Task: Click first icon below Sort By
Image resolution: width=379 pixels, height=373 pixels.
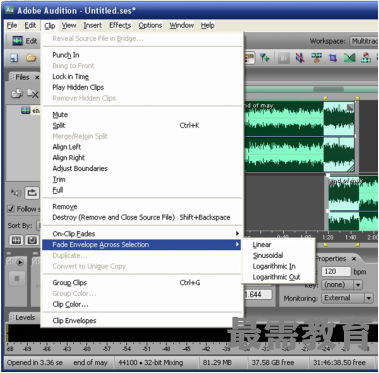Action: 16,240
